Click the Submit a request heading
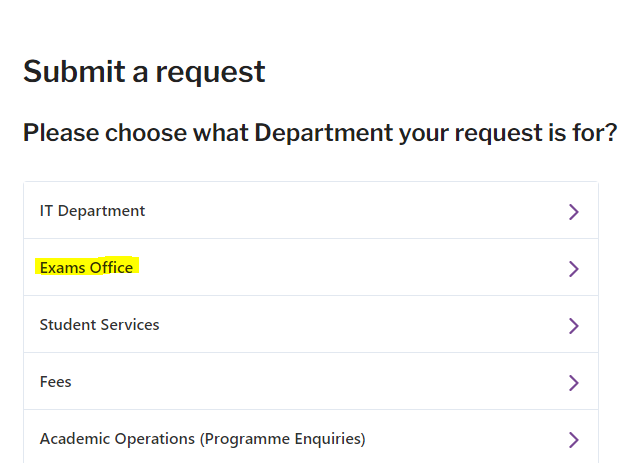 point(144,72)
